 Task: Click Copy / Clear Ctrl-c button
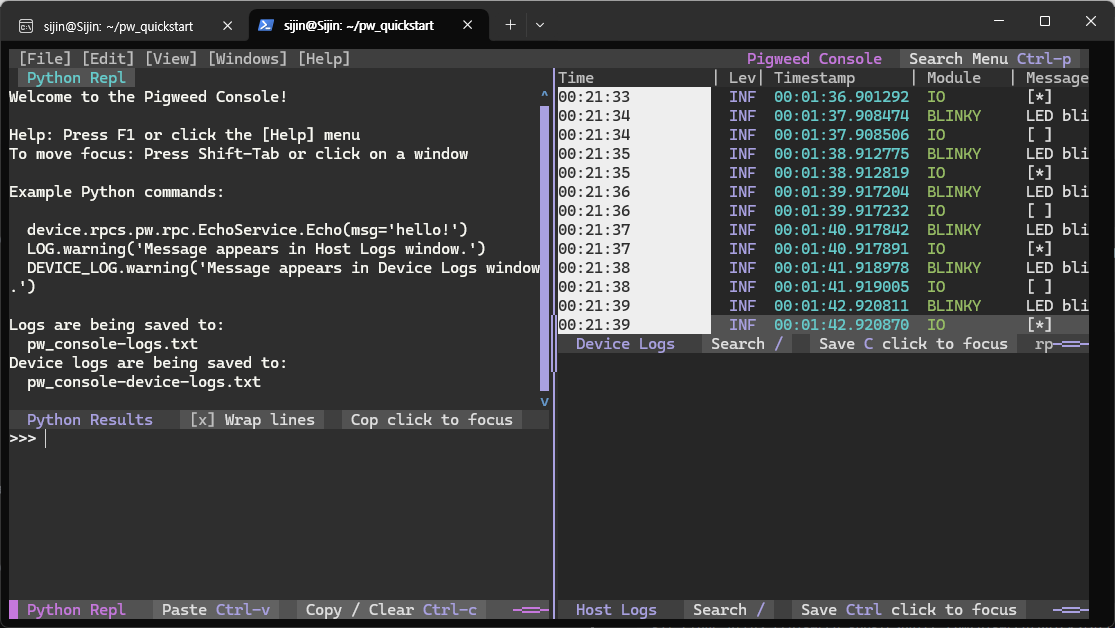point(391,610)
